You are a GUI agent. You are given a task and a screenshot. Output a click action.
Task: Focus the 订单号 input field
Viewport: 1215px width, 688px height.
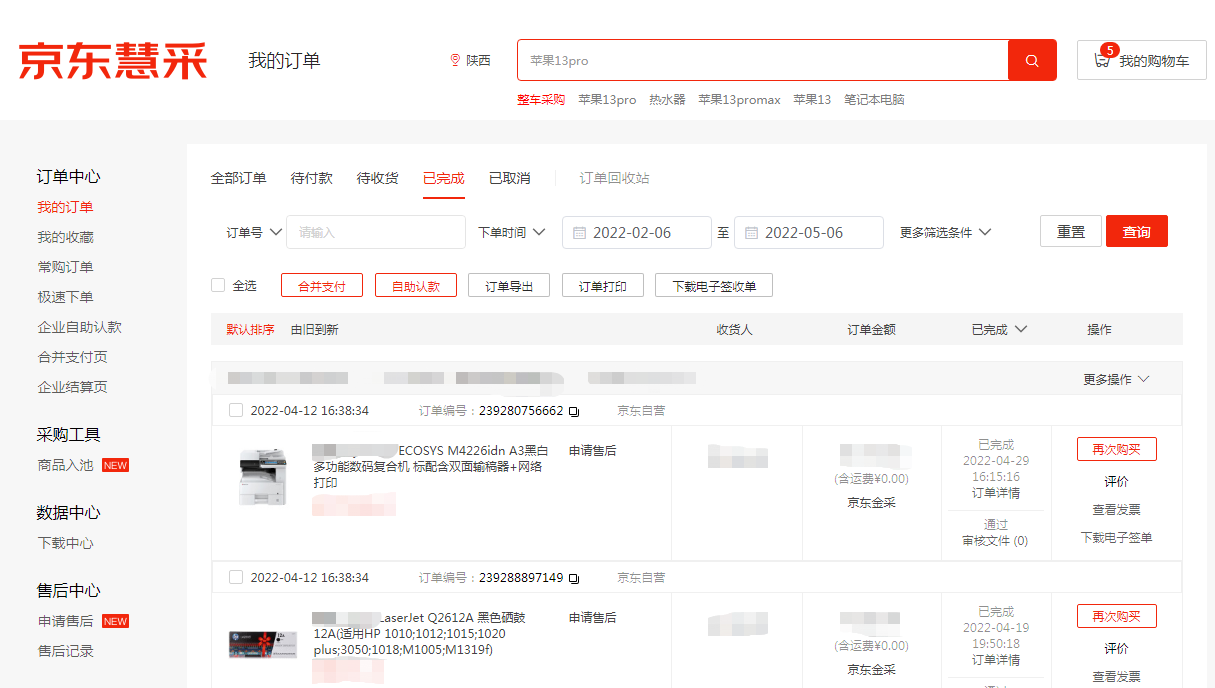pos(376,232)
